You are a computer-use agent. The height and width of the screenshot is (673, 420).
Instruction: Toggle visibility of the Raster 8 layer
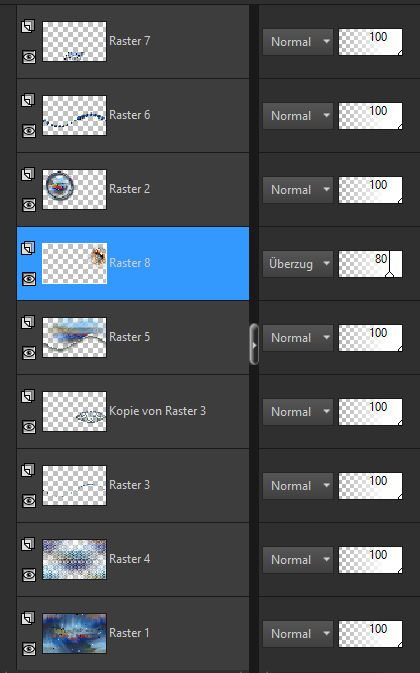(x=29, y=279)
